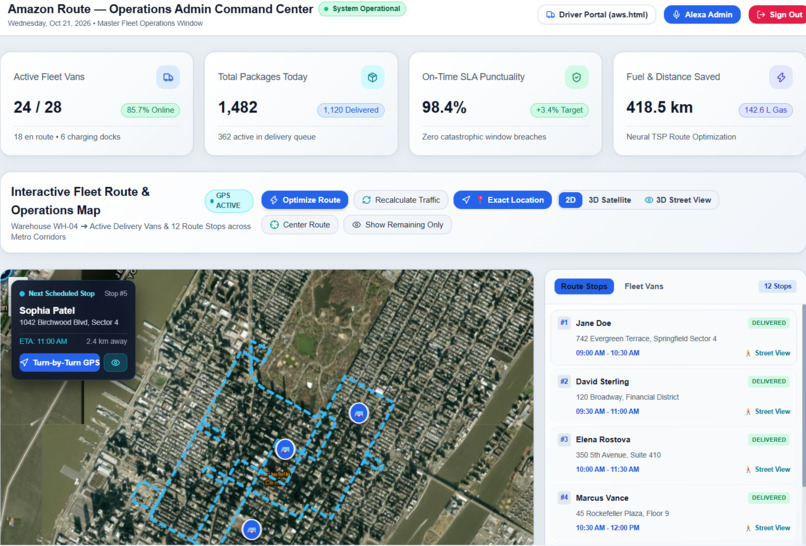Screen dimensions: 806x546
Task: Click the 142.6 L Gas badge
Action: [x=765, y=110]
